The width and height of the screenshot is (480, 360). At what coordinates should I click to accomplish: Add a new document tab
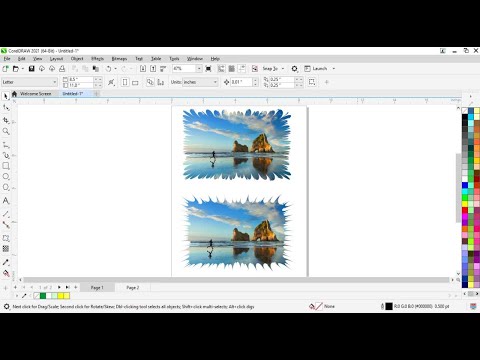tap(96, 94)
